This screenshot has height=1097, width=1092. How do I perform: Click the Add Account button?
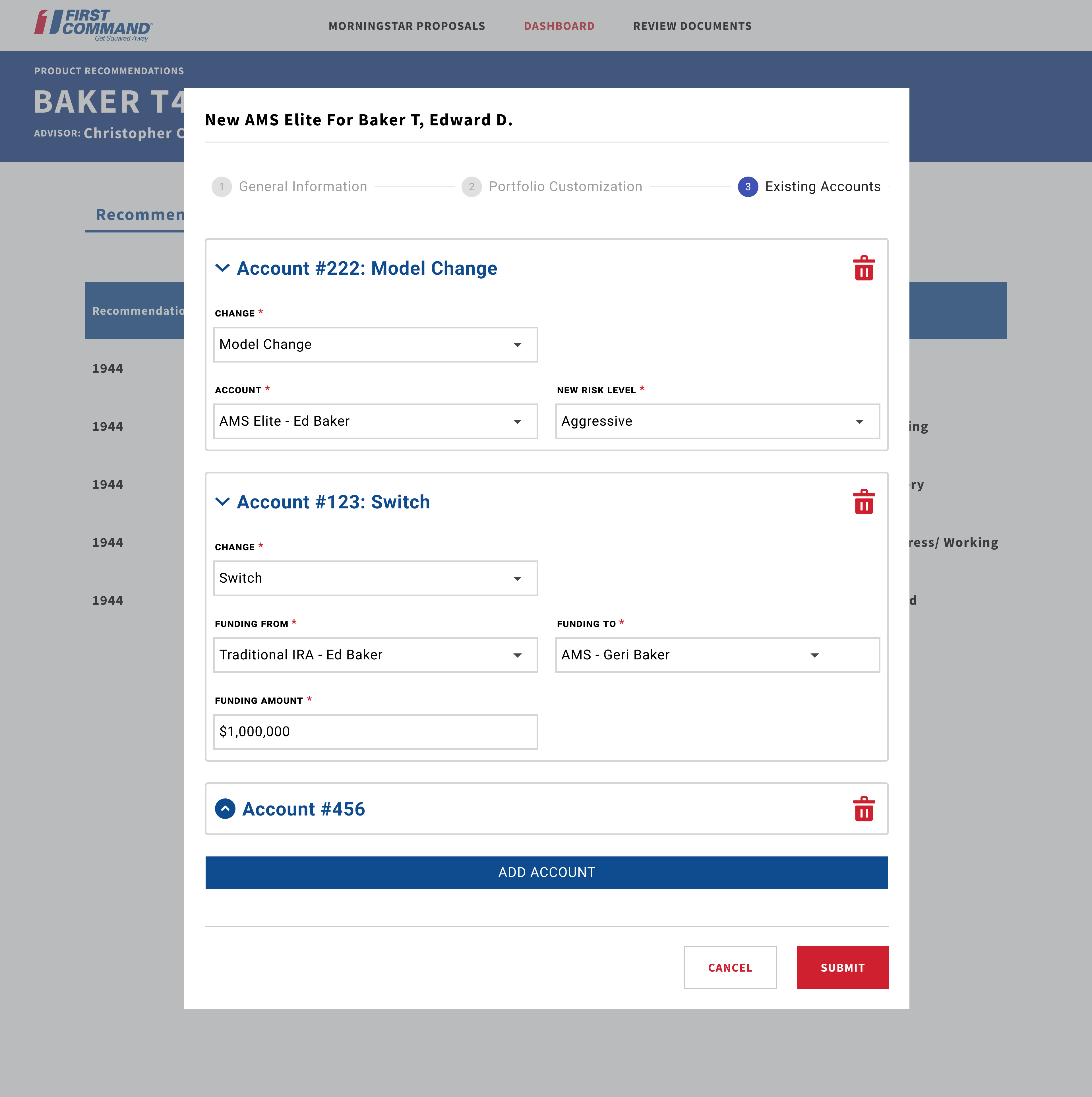coord(546,873)
